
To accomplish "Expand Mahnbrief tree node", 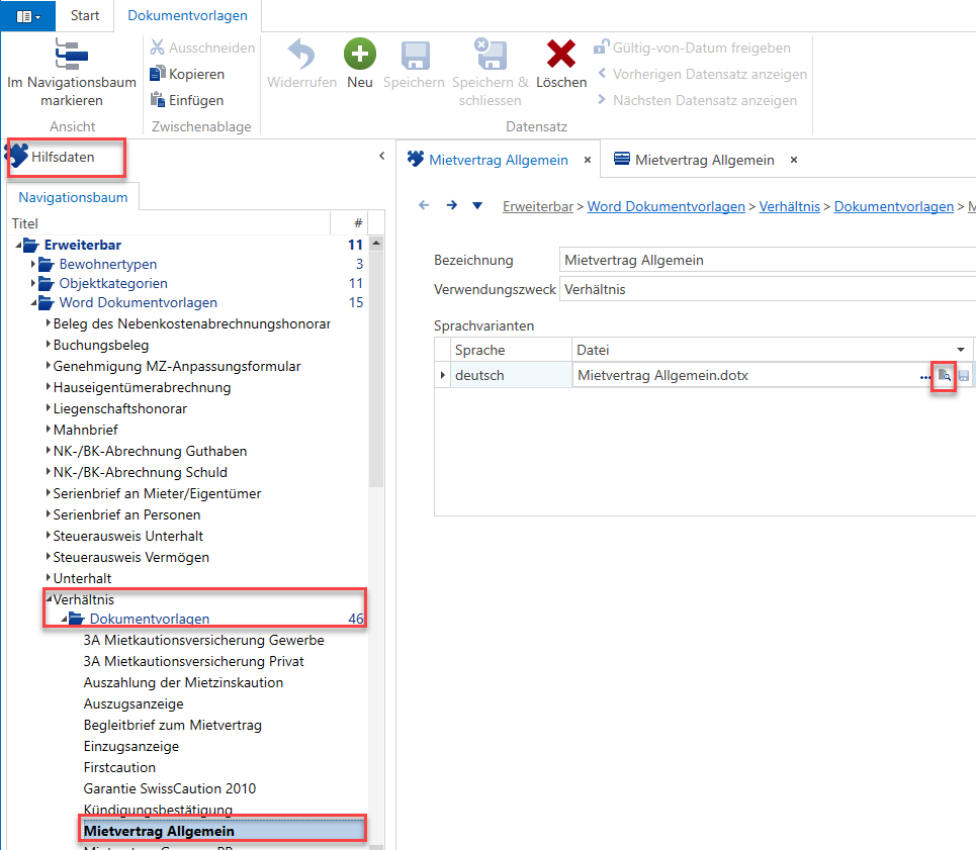I will click(48, 429).
